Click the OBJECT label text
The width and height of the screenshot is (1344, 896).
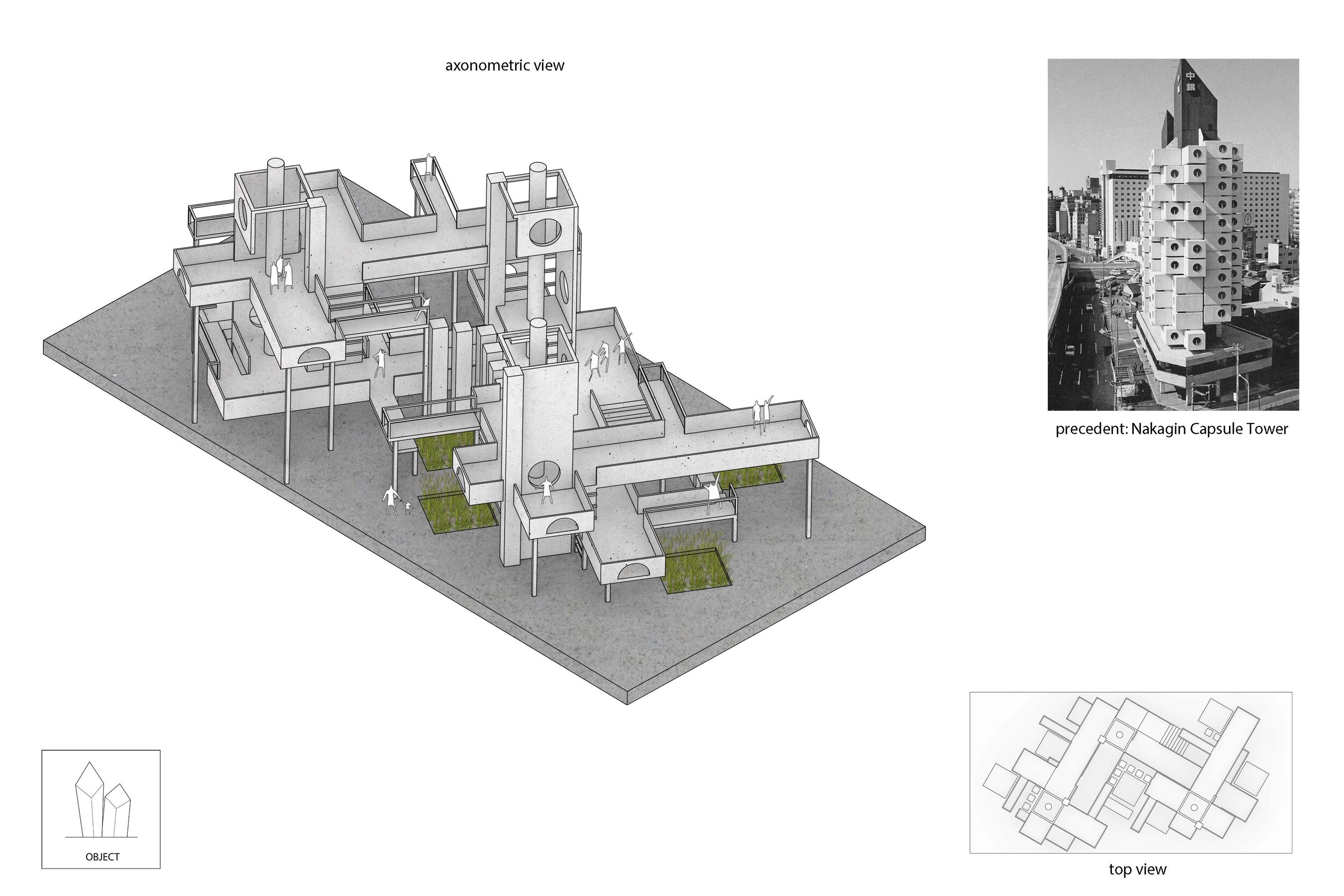[102, 857]
